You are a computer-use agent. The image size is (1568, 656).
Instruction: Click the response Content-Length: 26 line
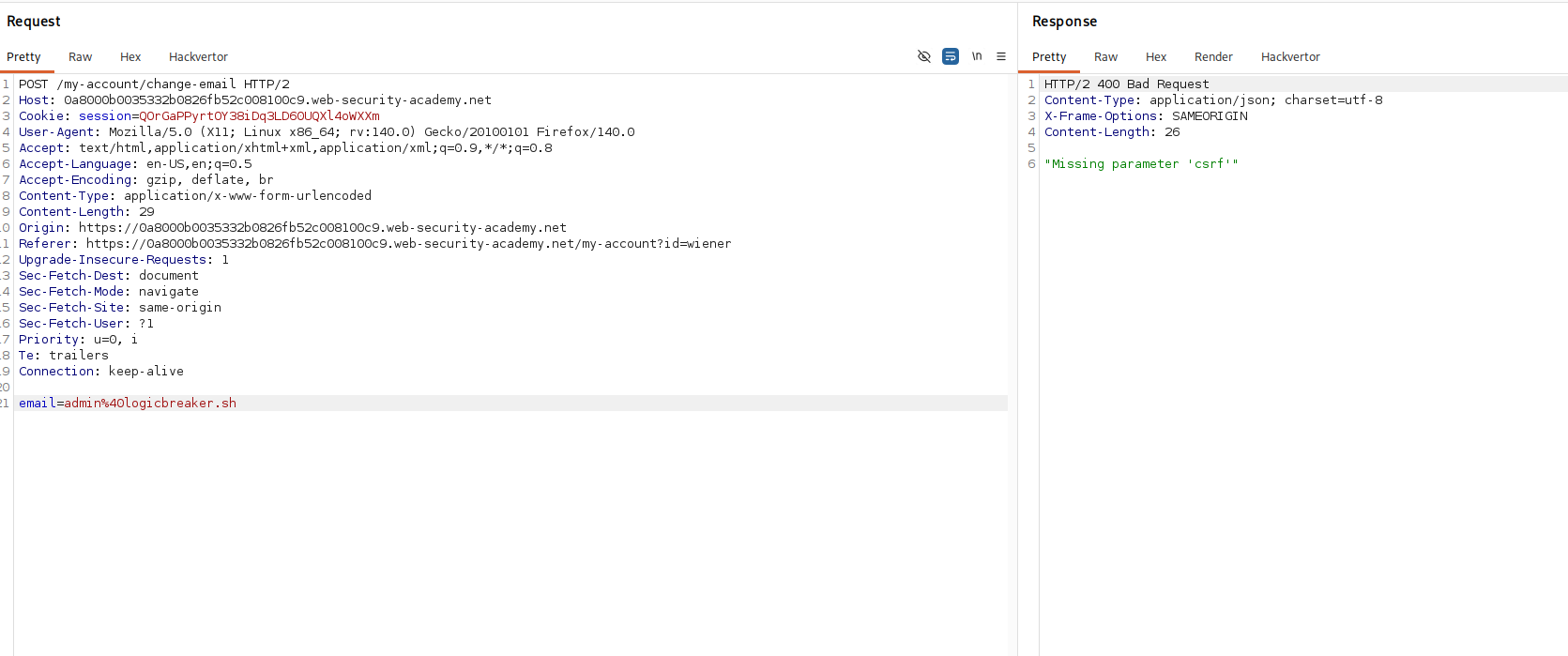point(1112,132)
